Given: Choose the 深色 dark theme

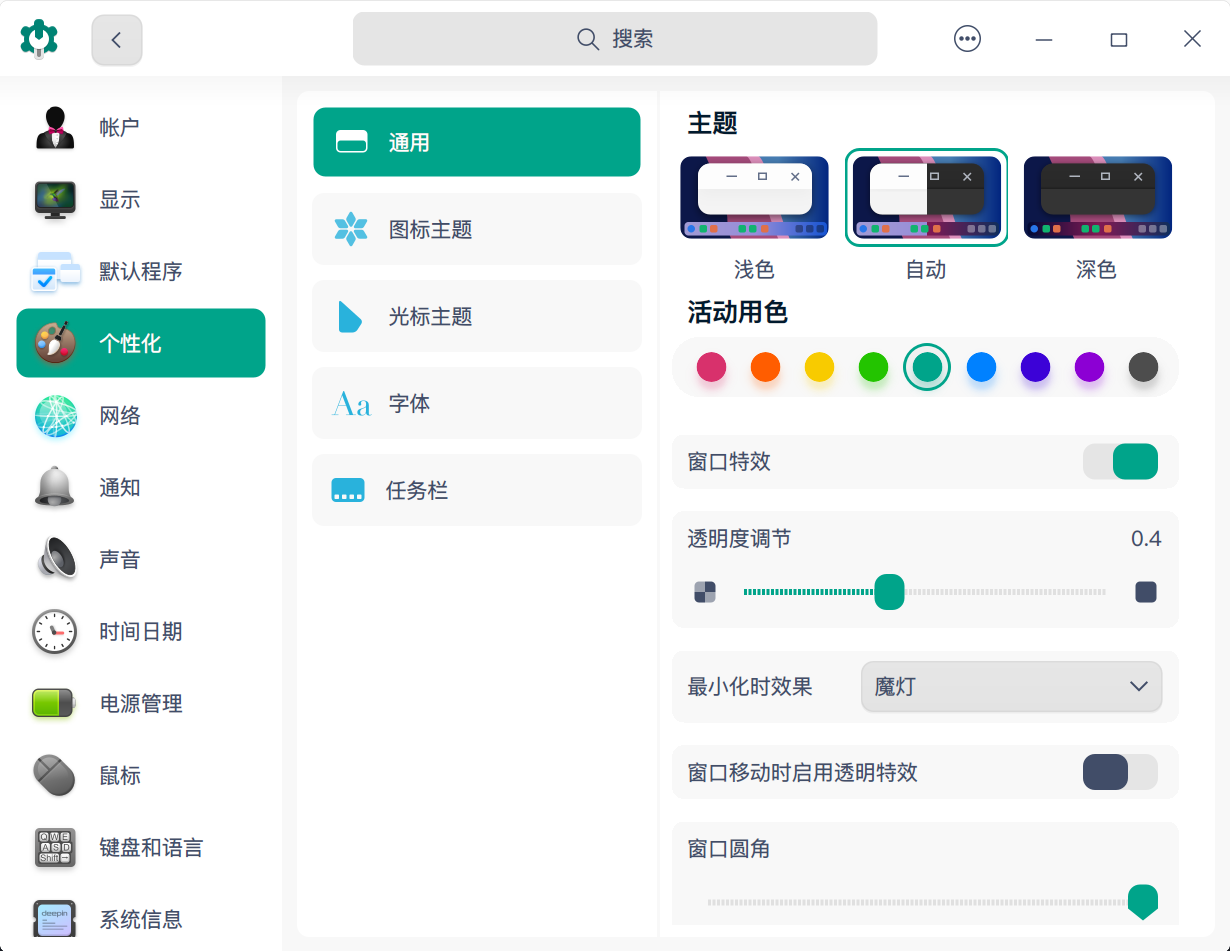Looking at the screenshot, I should coord(1097,197).
